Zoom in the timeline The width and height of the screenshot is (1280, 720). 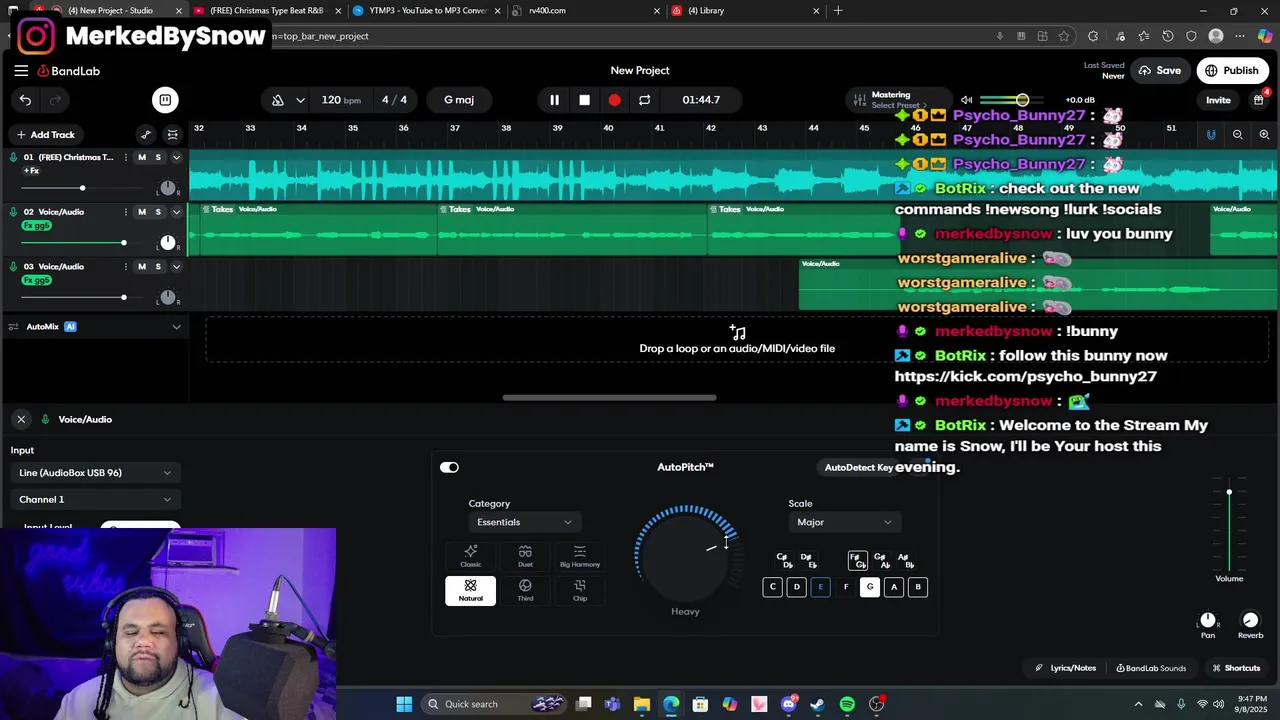coord(1264,135)
